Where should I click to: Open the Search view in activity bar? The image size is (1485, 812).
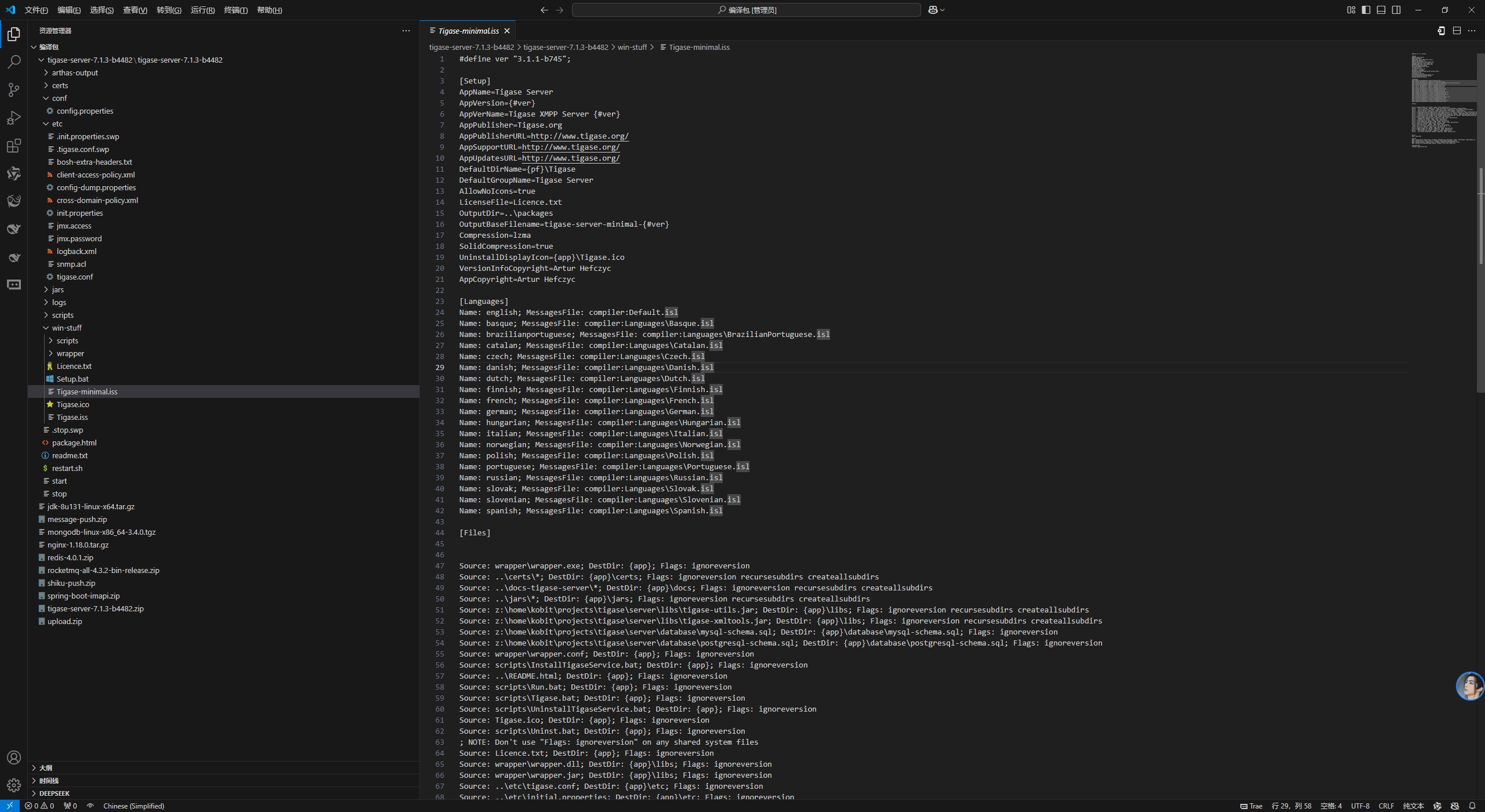[14, 62]
